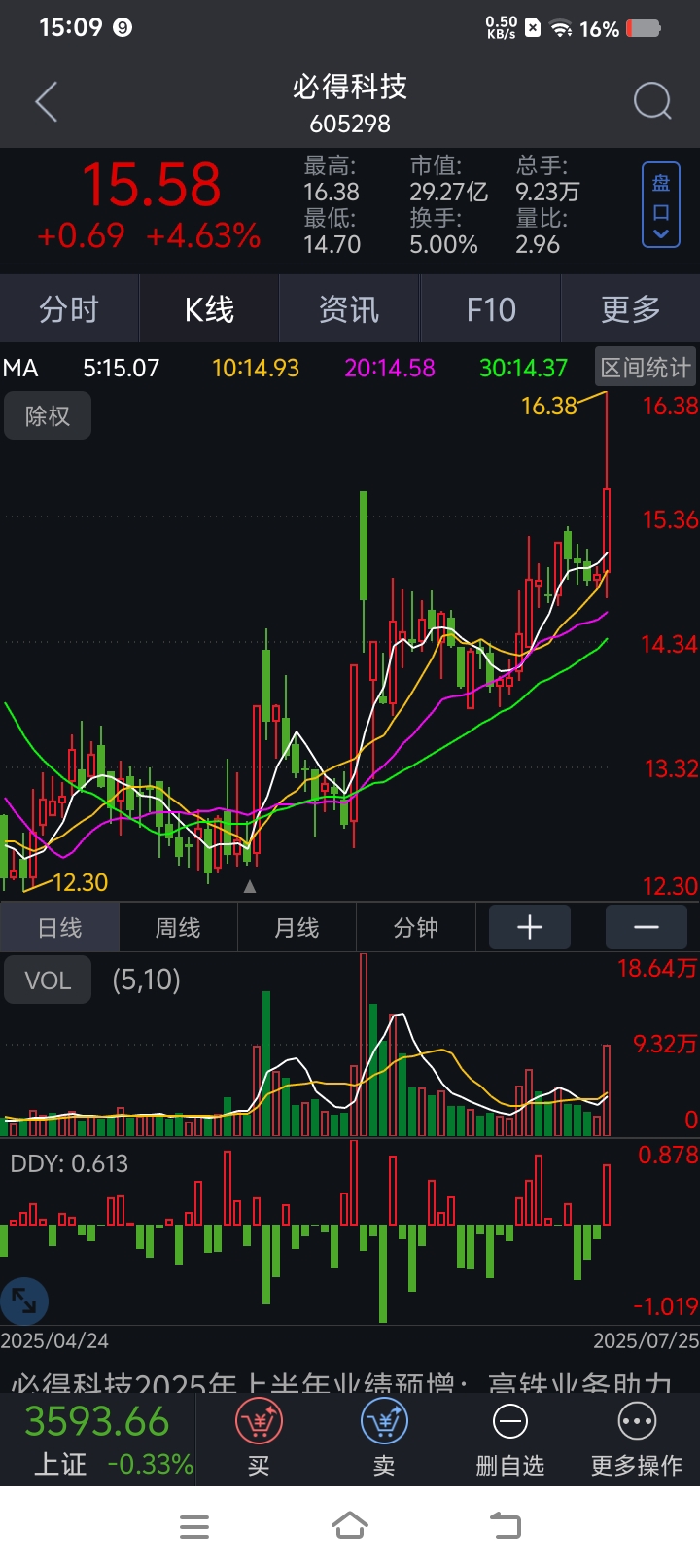Tap the +0.69 price change

[x=81, y=235]
